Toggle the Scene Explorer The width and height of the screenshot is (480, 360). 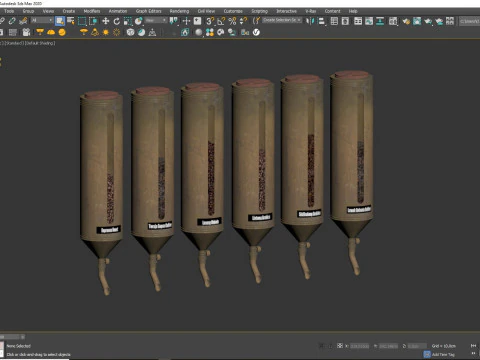point(334,21)
